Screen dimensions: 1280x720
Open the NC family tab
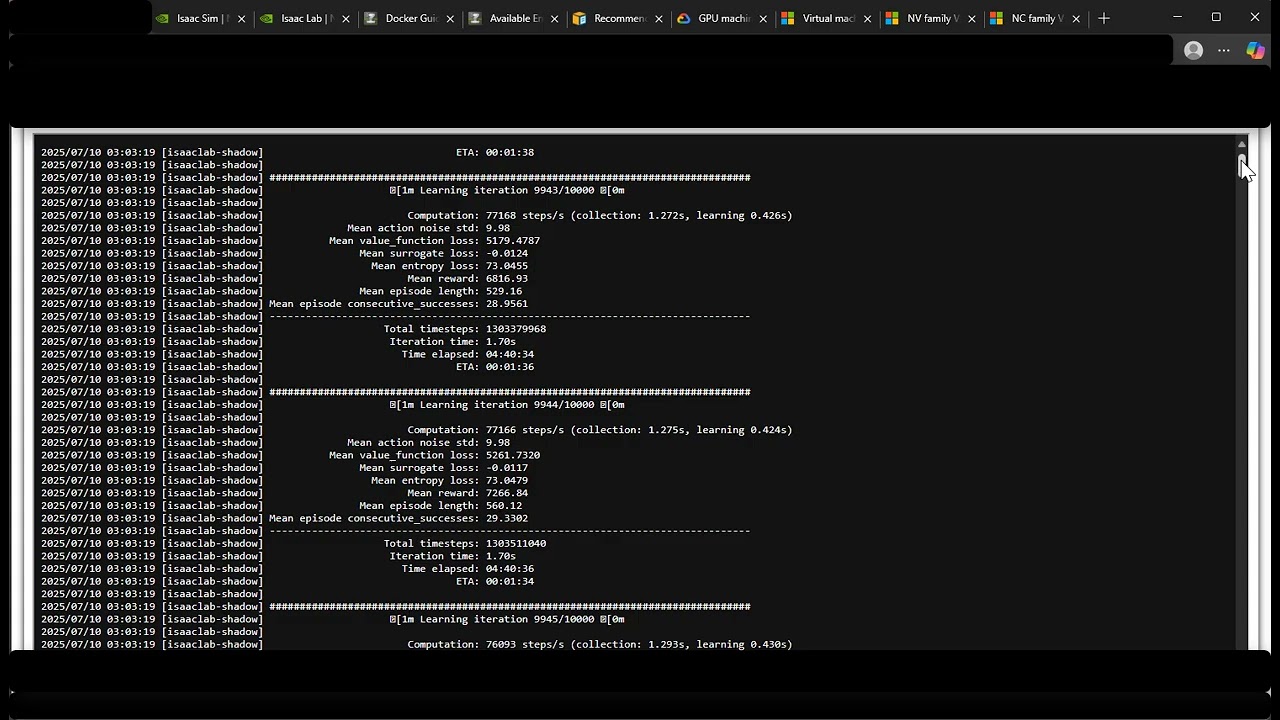[x=1024, y=18]
